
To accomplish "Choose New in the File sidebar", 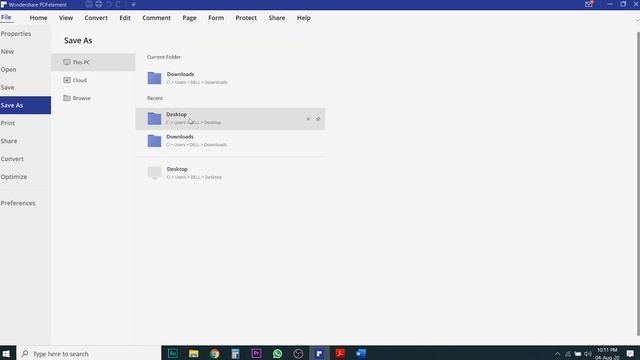I will [x=25, y=52].
